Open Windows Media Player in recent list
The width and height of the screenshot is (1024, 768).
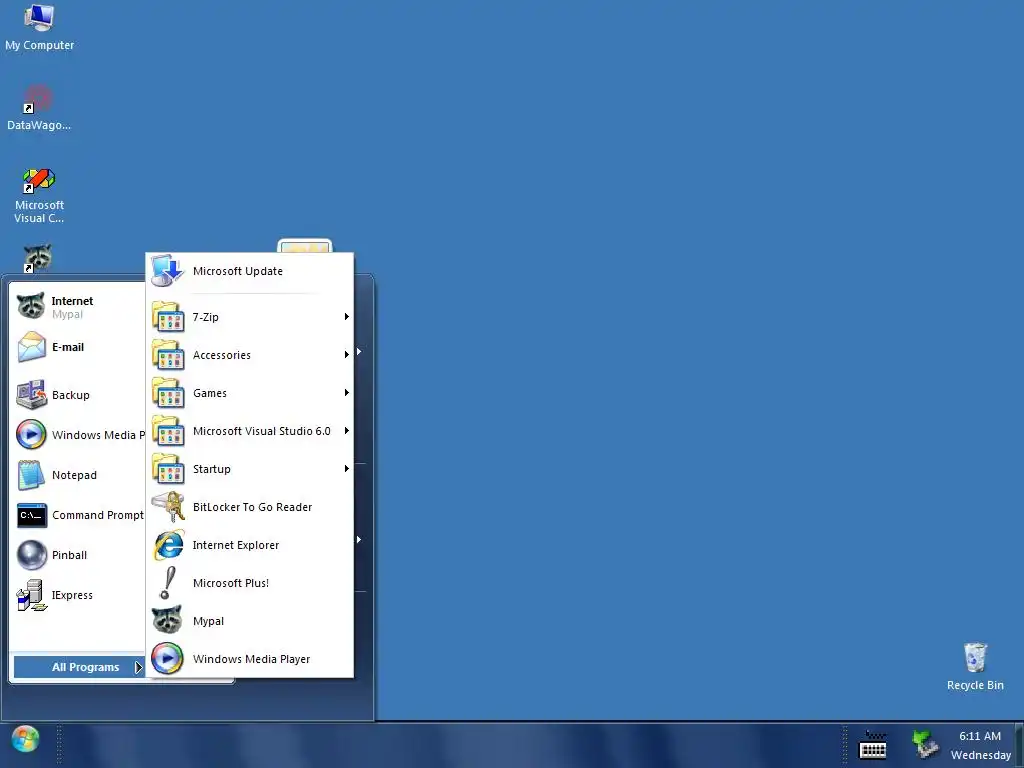[77, 435]
